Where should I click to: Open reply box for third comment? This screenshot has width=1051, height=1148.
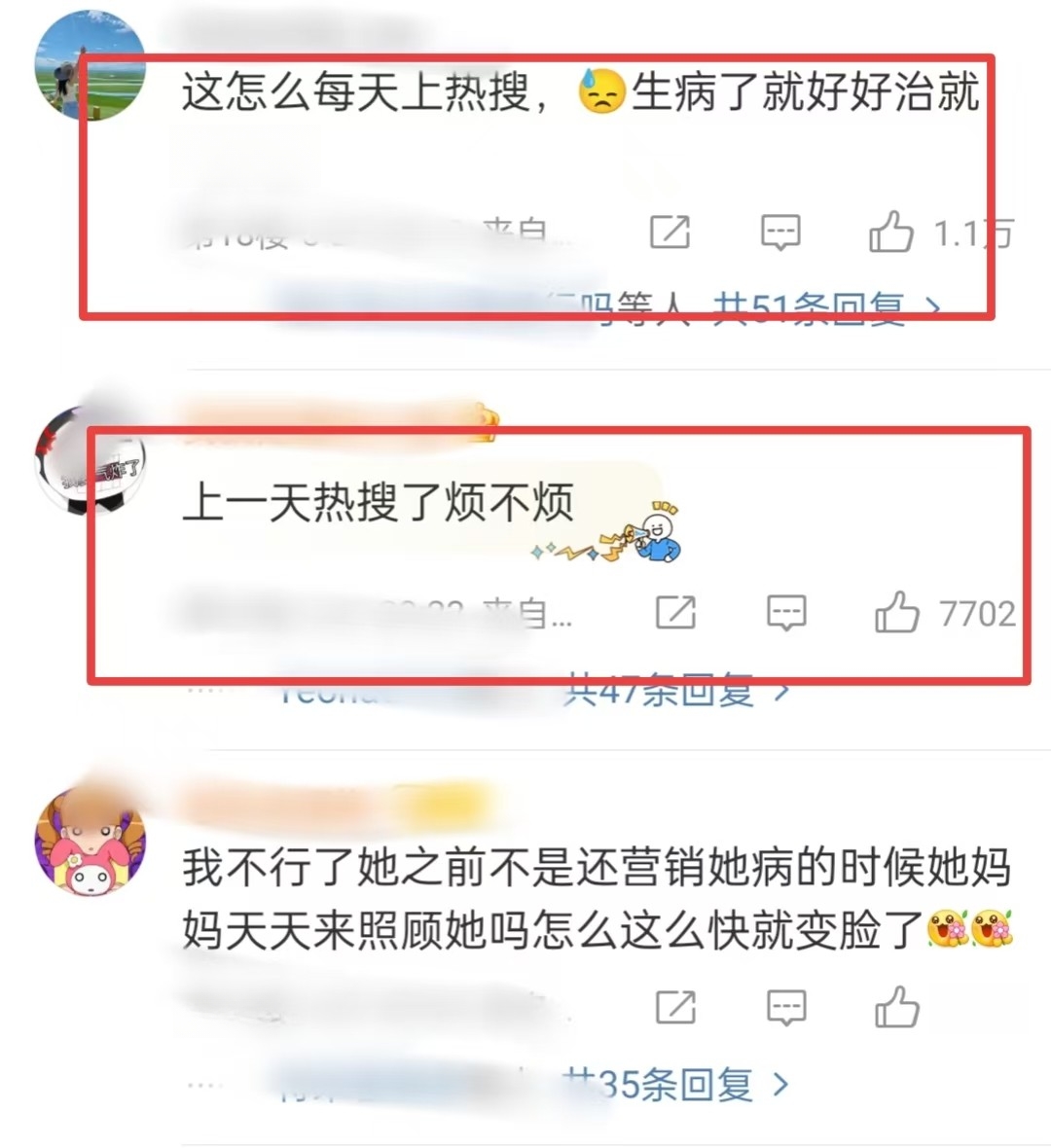(x=786, y=1008)
